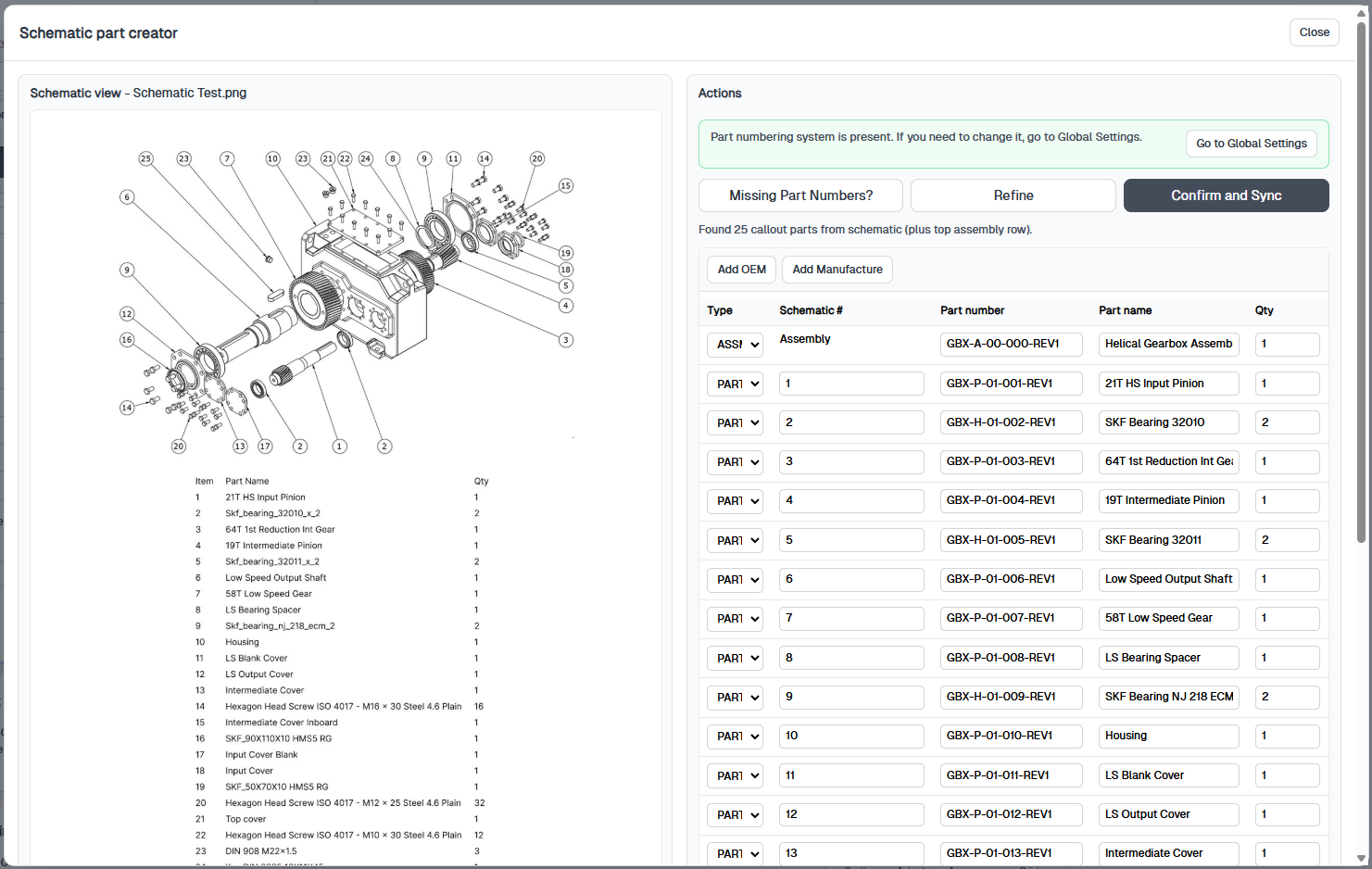
Task: Click the Refine button
Action: 1013,195
